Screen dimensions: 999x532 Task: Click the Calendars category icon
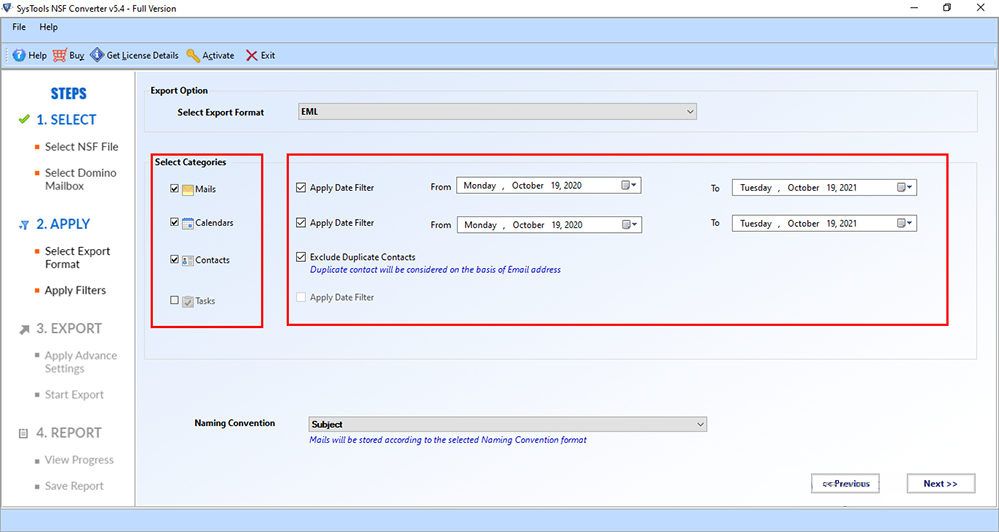click(x=187, y=223)
